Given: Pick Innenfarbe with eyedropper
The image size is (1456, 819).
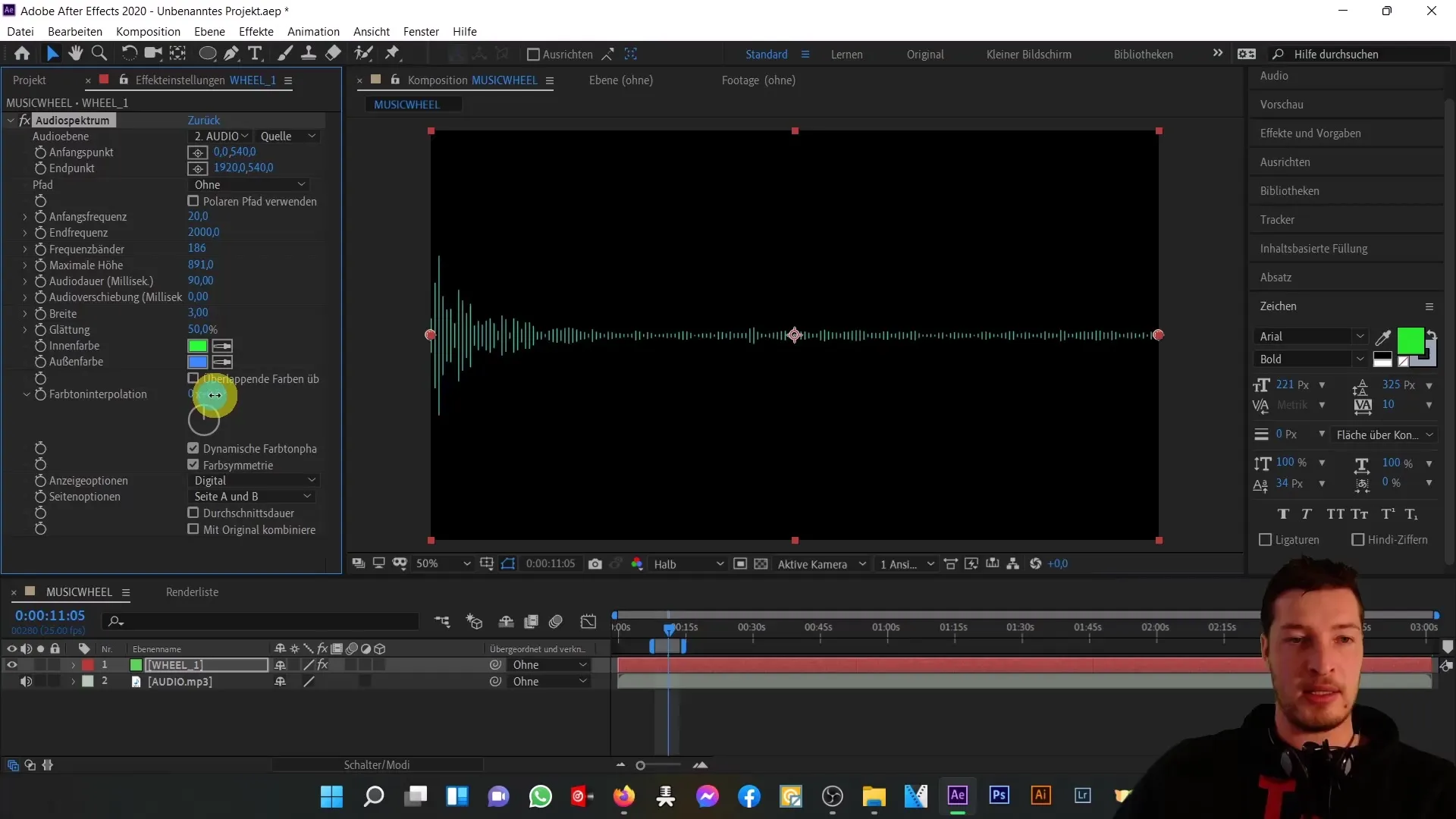Looking at the screenshot, I should [222, 346].
